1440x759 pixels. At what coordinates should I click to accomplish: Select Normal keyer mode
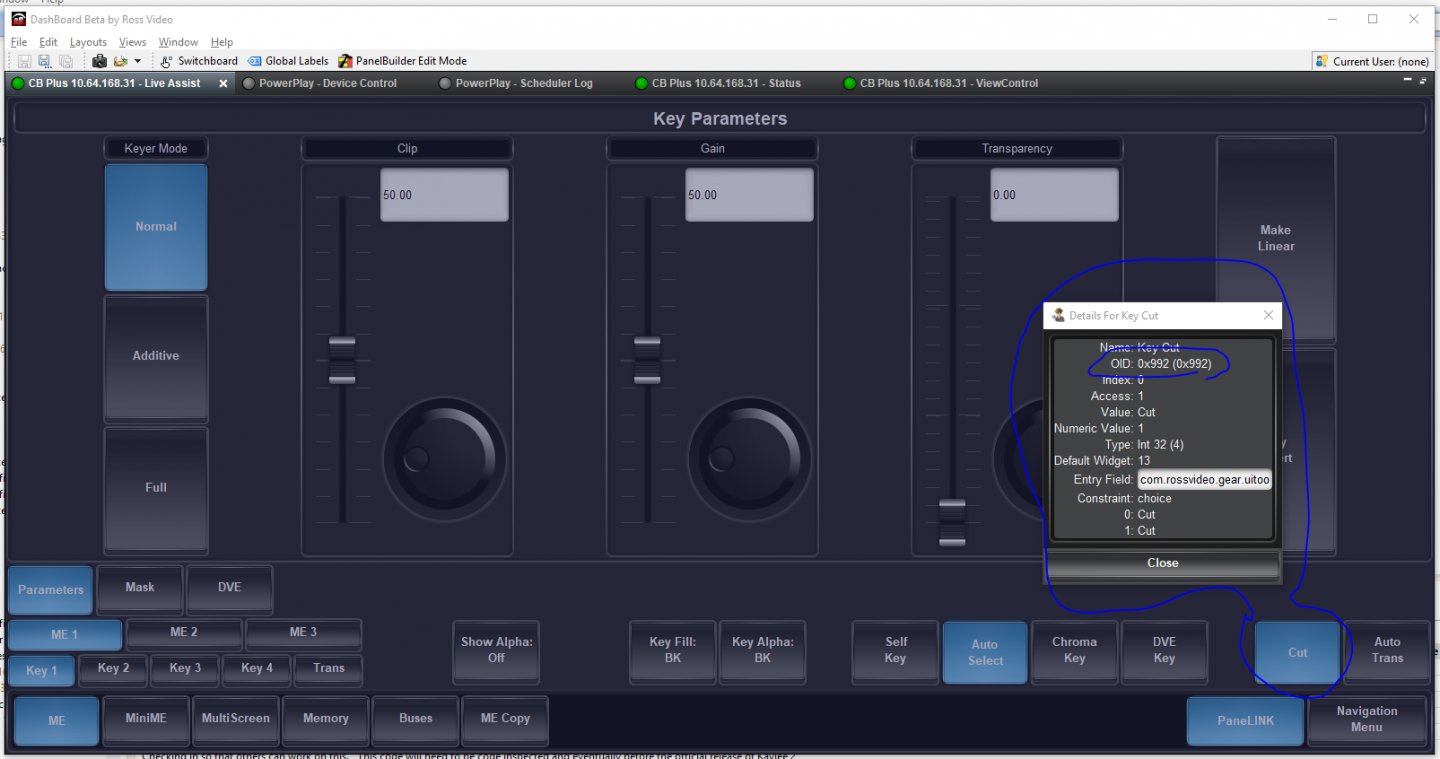point(156,227)
